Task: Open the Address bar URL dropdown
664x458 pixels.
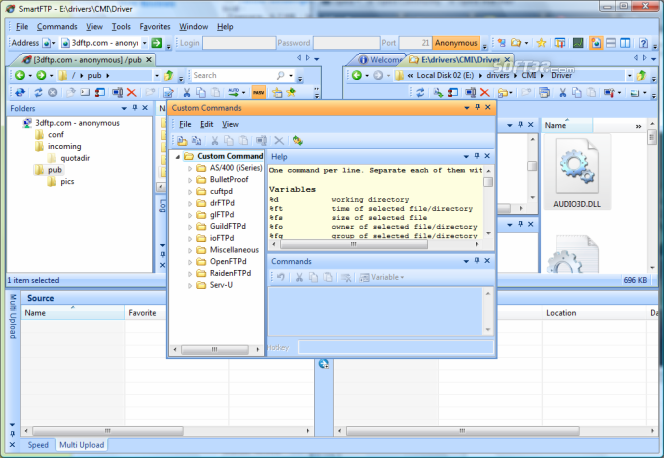Action: [x=144, y=43]
